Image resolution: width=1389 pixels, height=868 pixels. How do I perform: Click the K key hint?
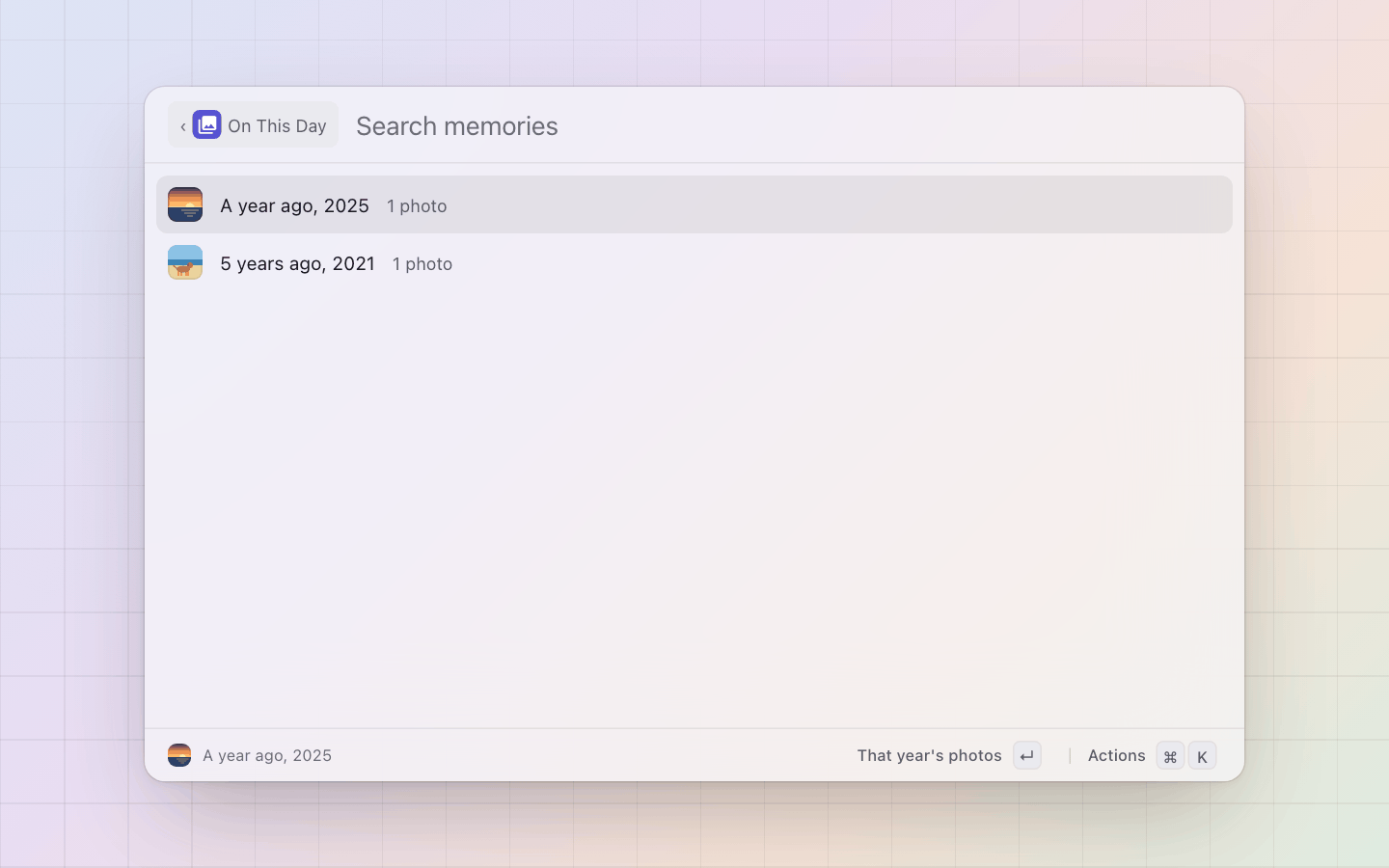click(1202, 756)
